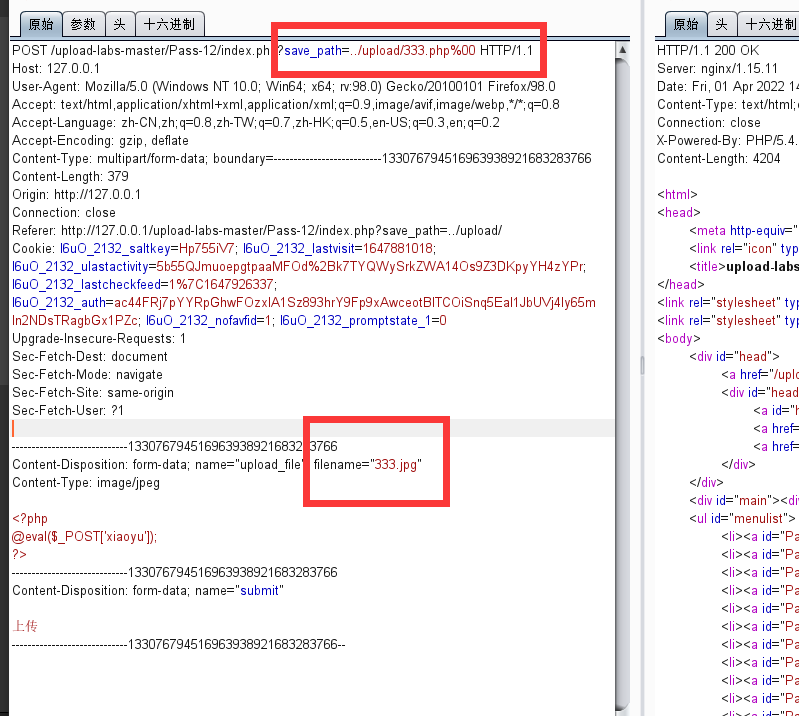Click the response Connection: close header
Image resolution: width=799 pixels, height=716 pixels.
(708, 122)
